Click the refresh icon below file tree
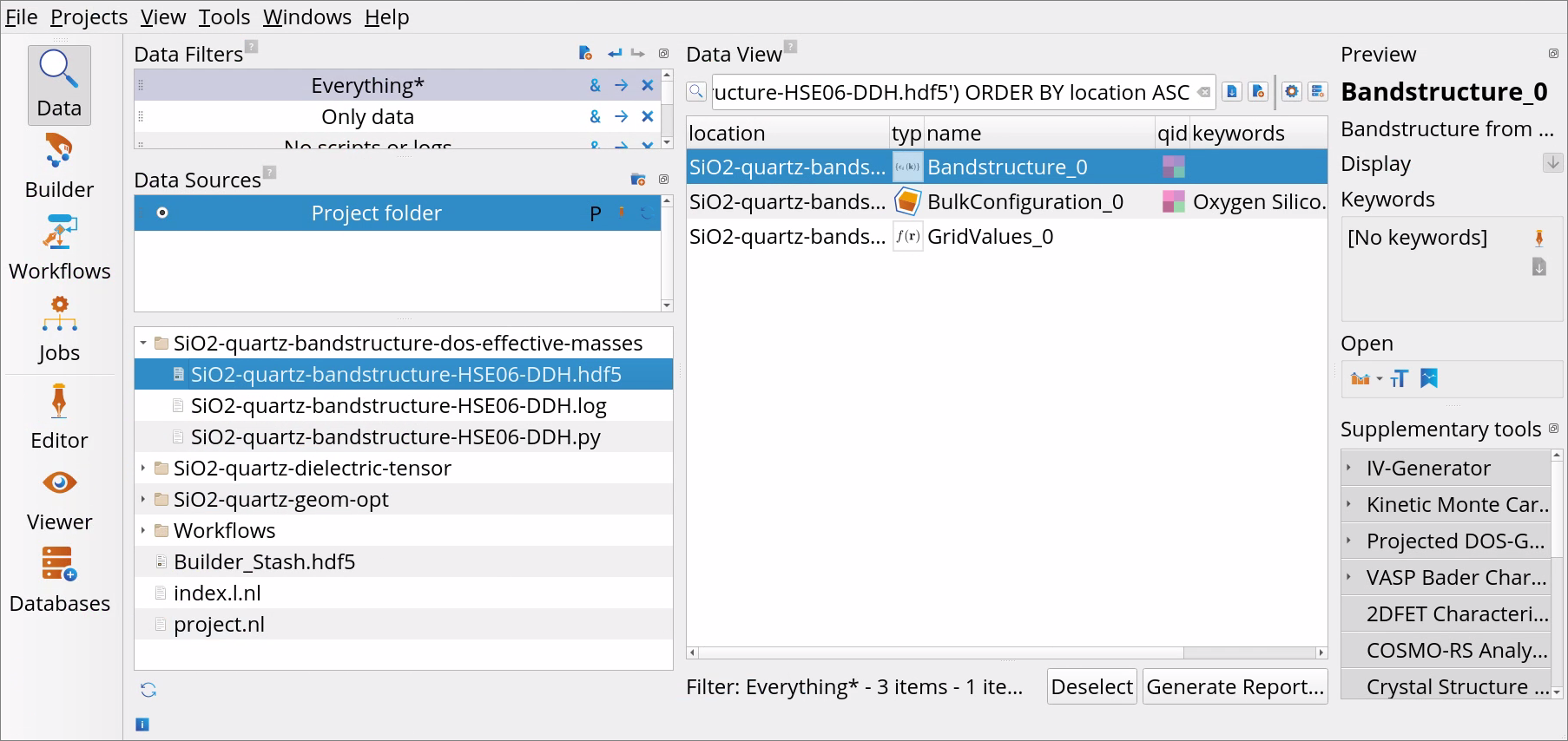 click(x=148, y=690)
